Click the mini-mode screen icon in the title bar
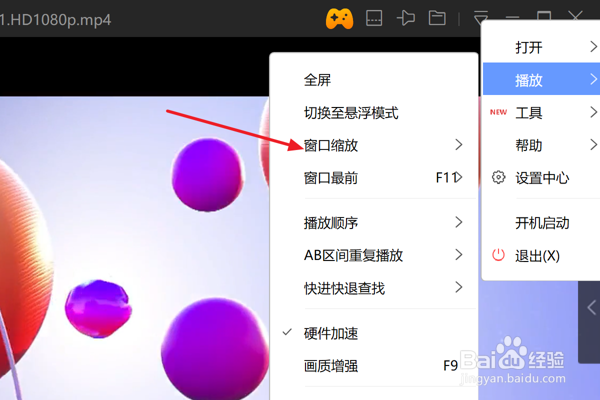 (374, 18)
